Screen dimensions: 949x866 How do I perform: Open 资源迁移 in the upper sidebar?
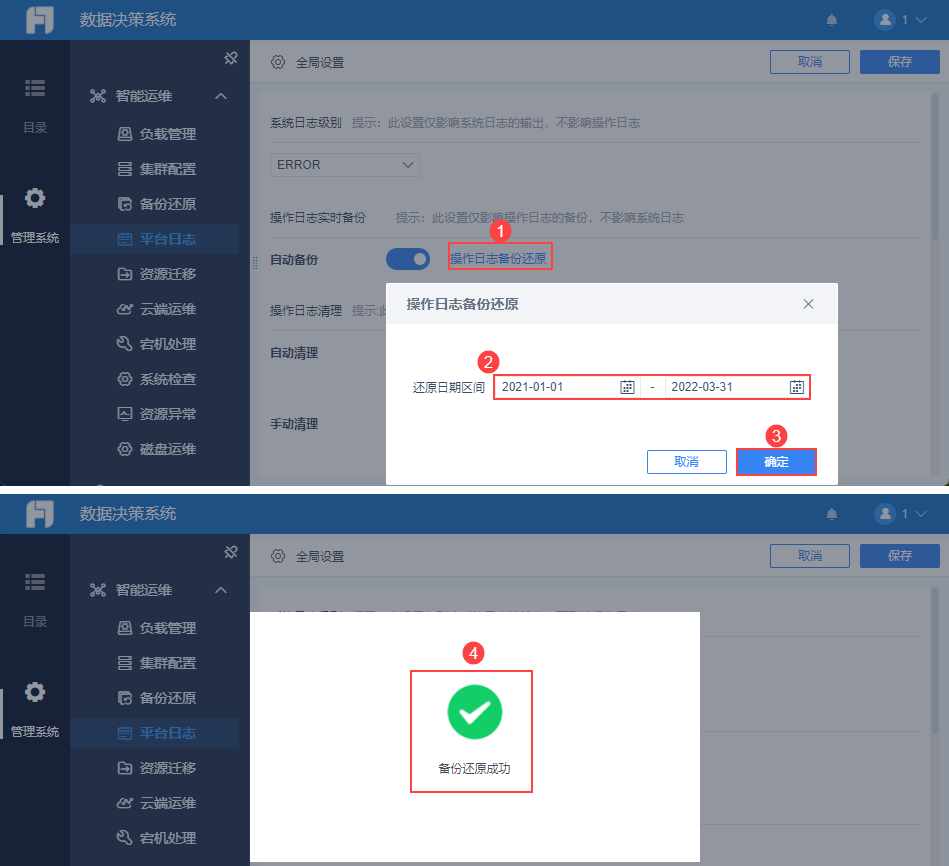[x=156, y=274]
